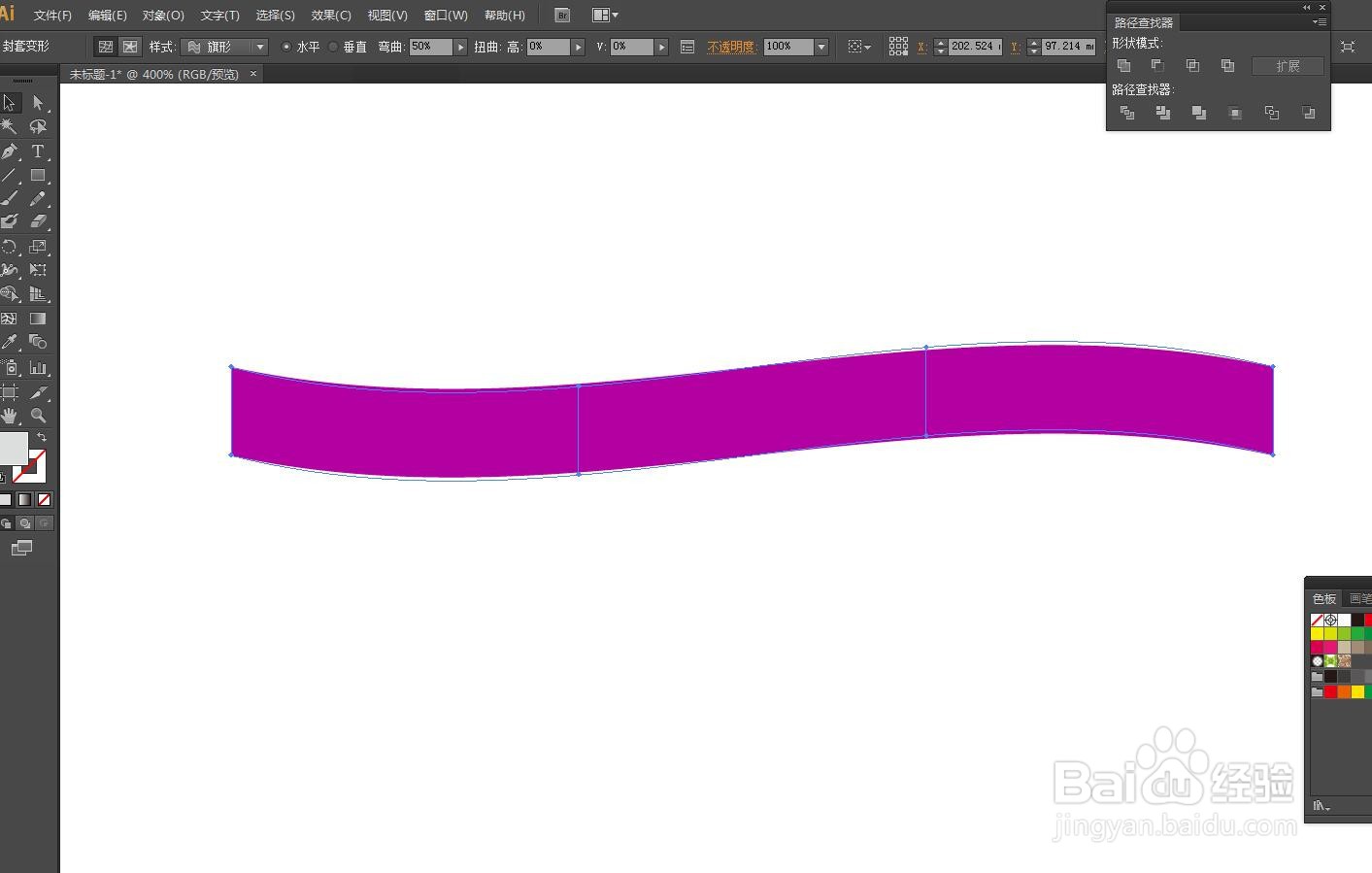Toggle Edit Envelope button in control bar

point(106,47)
